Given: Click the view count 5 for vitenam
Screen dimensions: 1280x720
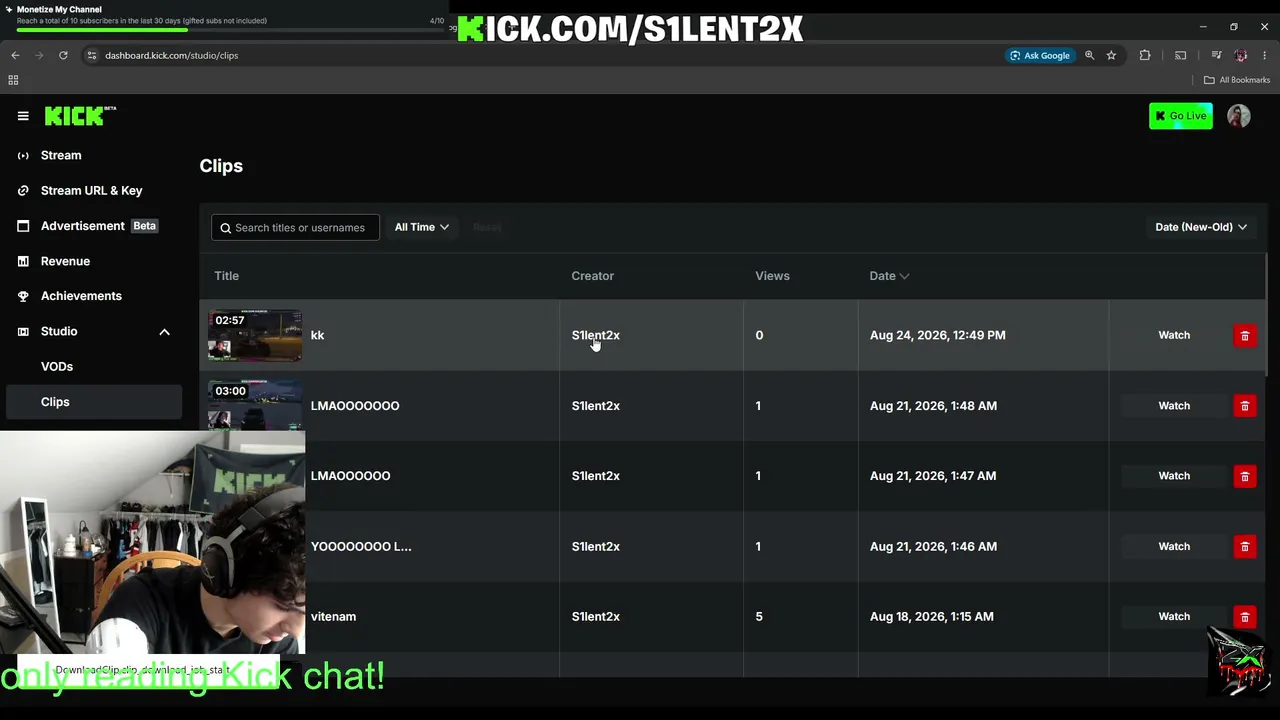Looking at the screenshot, I should point(759,617).
